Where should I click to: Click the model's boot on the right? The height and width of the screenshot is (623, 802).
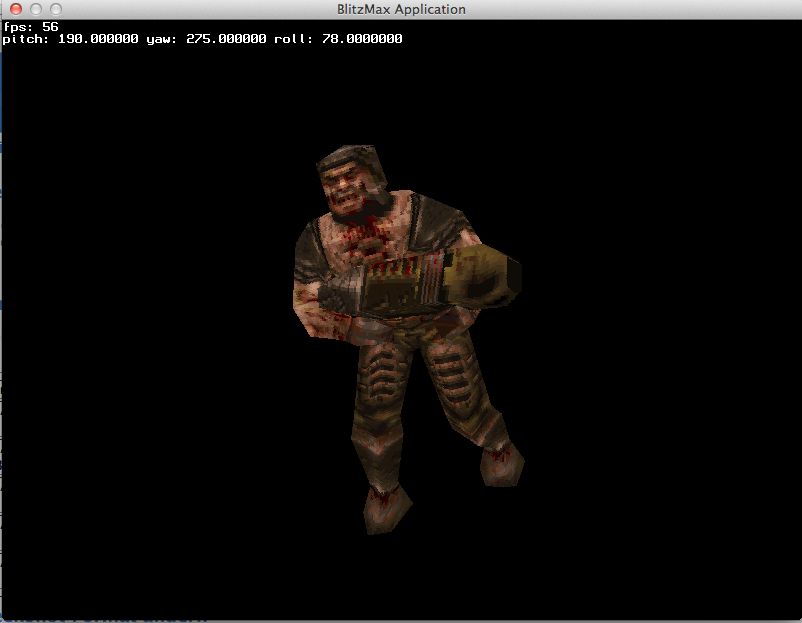coord(500,464)
